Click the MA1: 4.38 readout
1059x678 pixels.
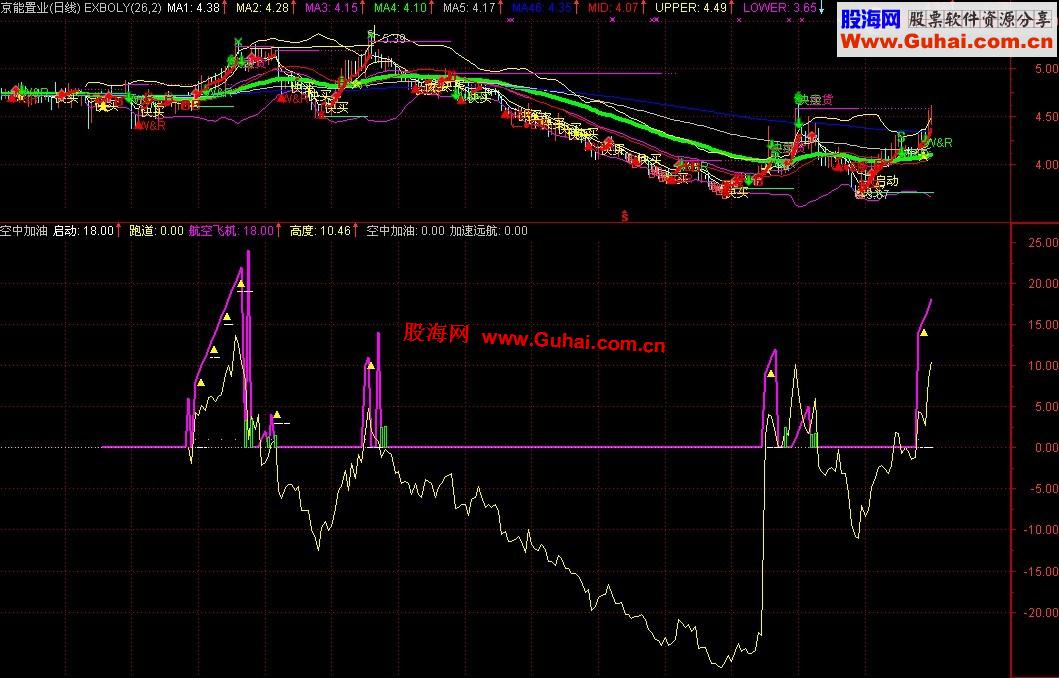click(193, 8)
